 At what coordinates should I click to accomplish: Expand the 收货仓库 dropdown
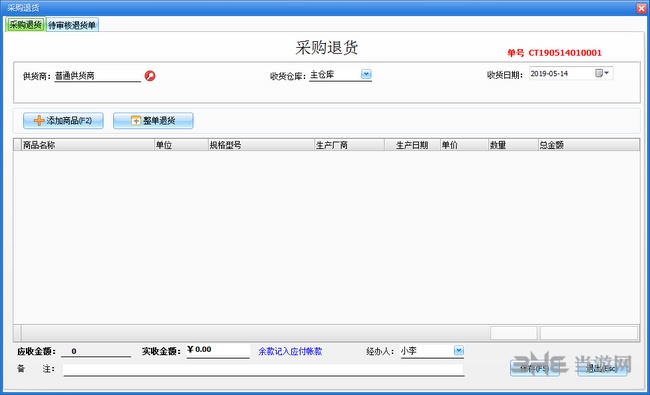coord(366,74)
